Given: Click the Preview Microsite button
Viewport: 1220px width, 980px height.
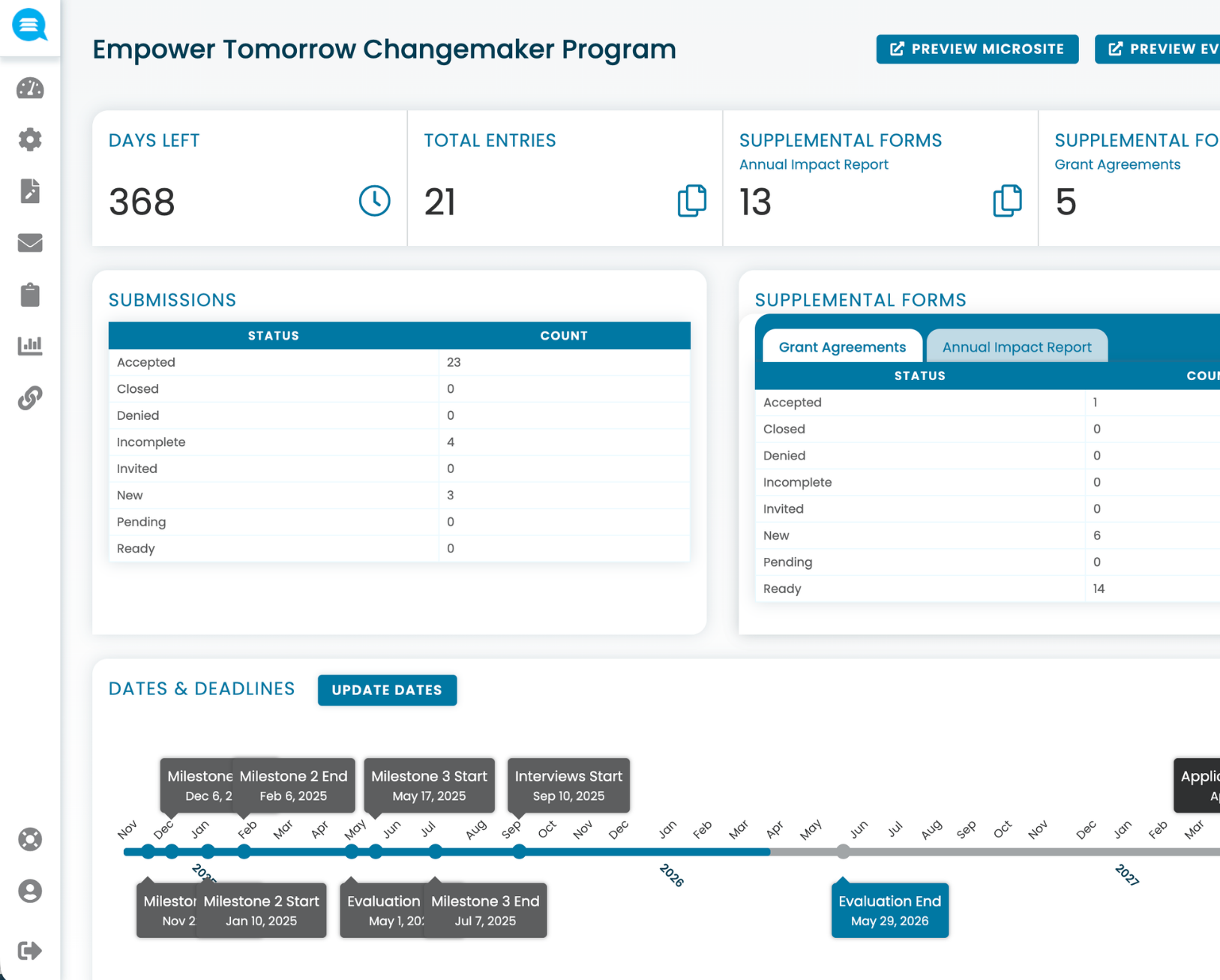Looking at the screenshot, I should tap(977, 49).
